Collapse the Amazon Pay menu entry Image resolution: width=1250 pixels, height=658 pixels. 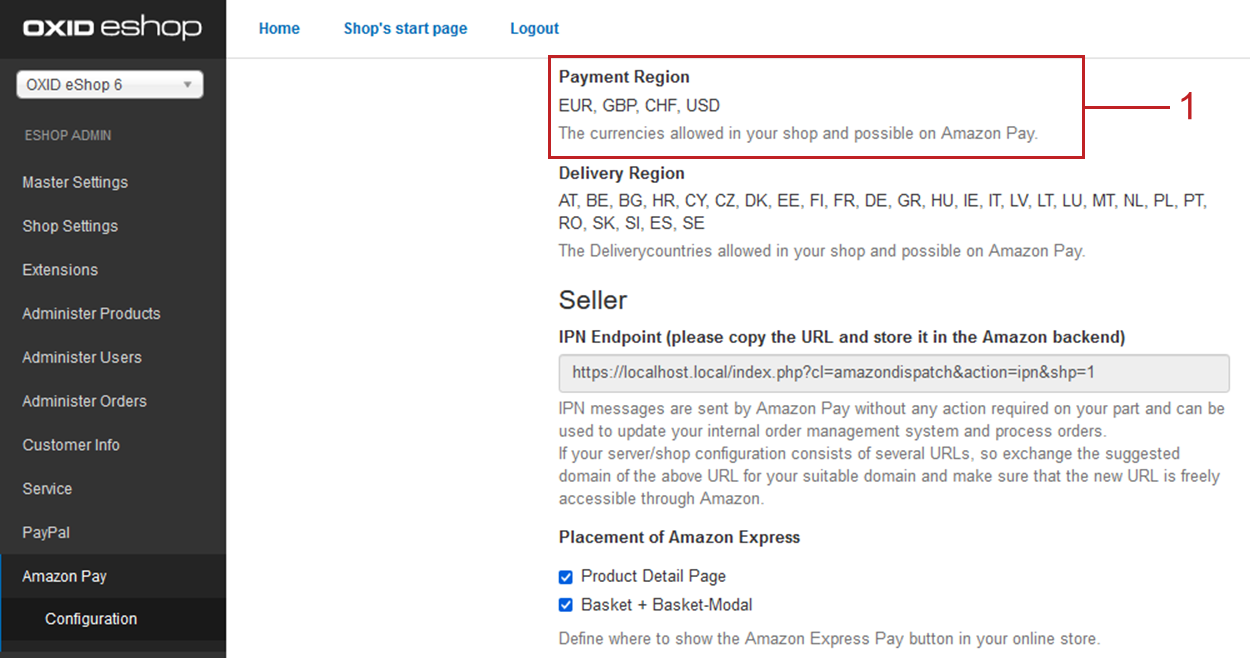64,576
